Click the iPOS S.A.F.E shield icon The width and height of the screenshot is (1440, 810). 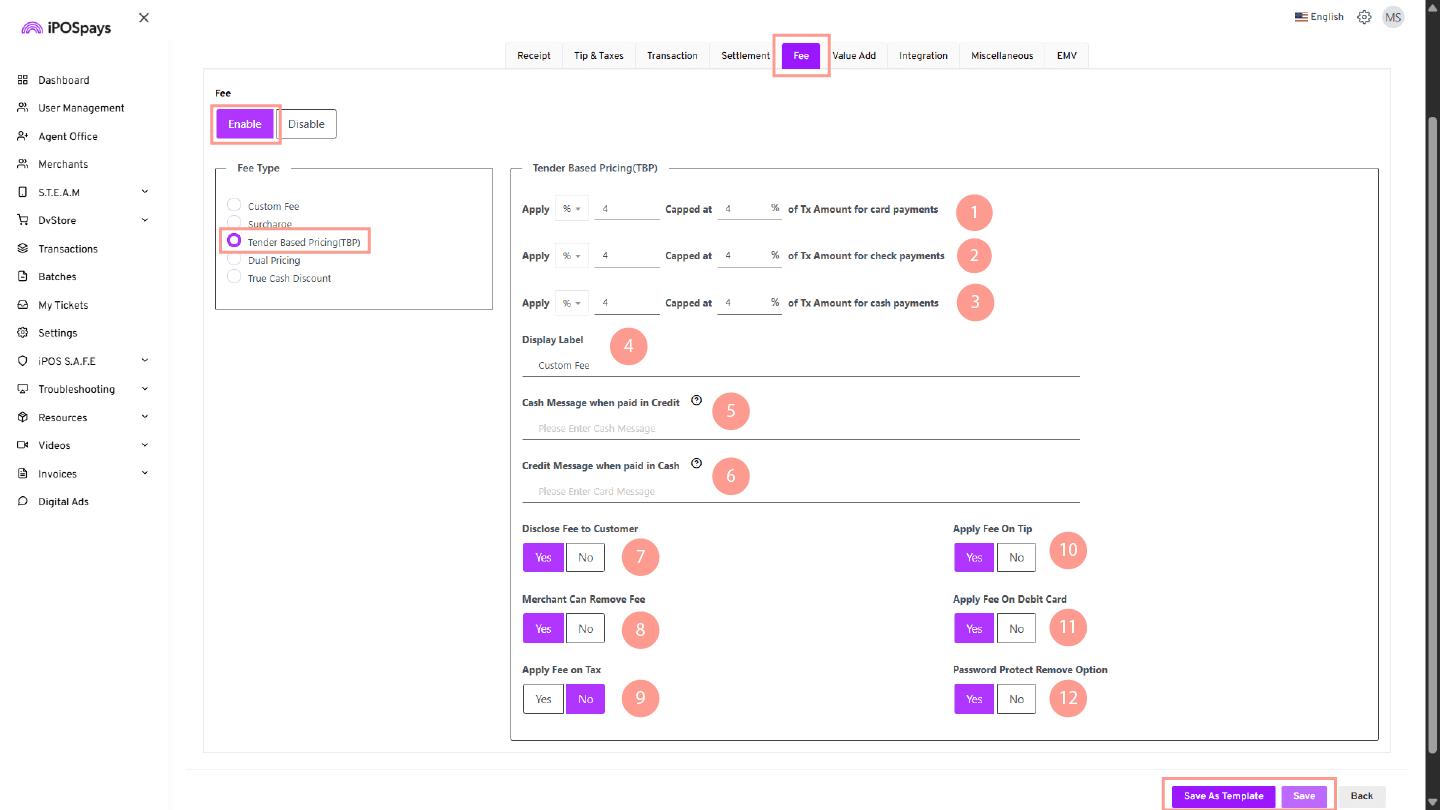click(x=23, y=361)
